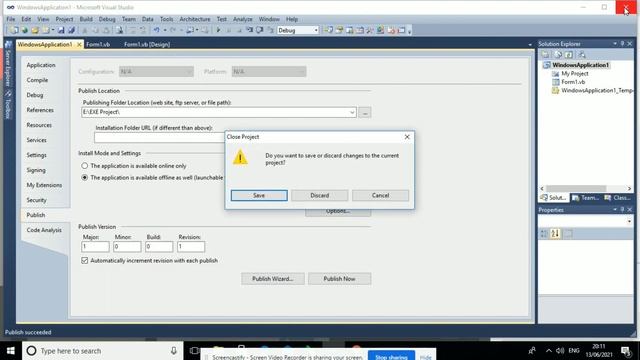Click the microphone icon in taskbar search

[x=173, y=351]
